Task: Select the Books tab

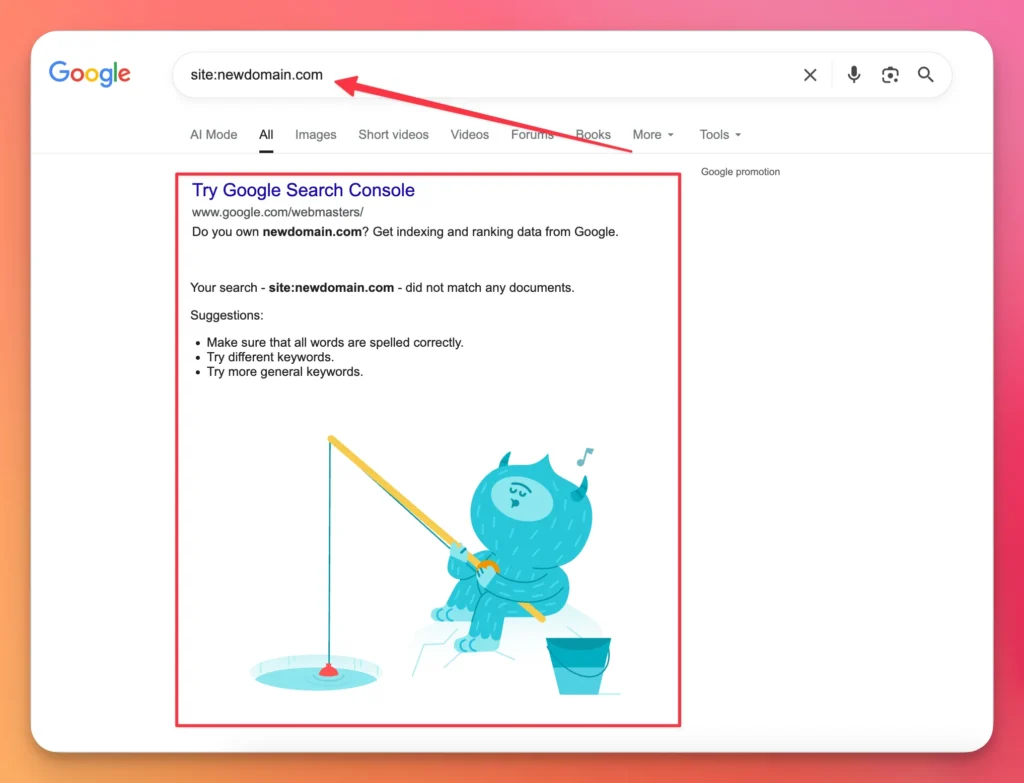Action: pyautogui.click(x=593, y=134)
